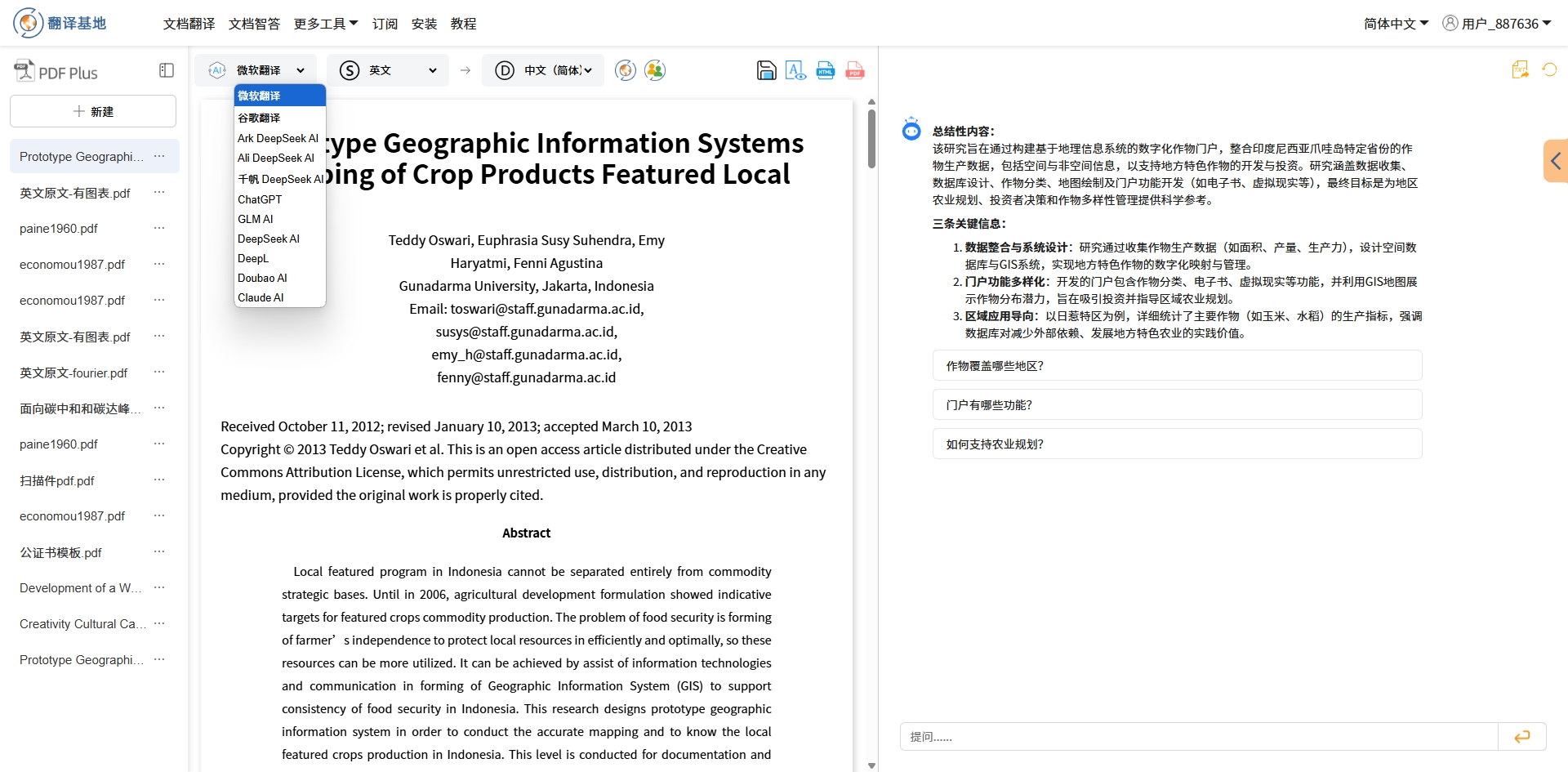Export document as PDF icon

(855, 70)
